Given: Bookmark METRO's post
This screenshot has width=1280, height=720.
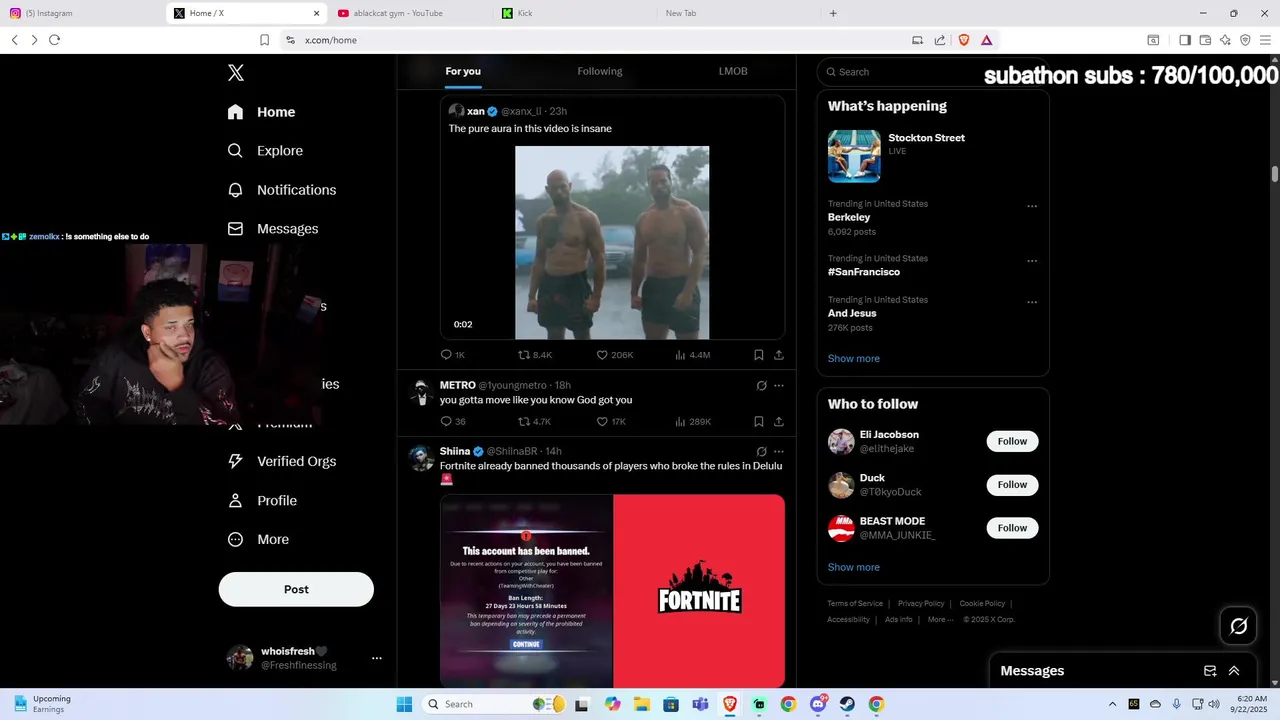Looking at the screenshot, I should click(759, 422).
